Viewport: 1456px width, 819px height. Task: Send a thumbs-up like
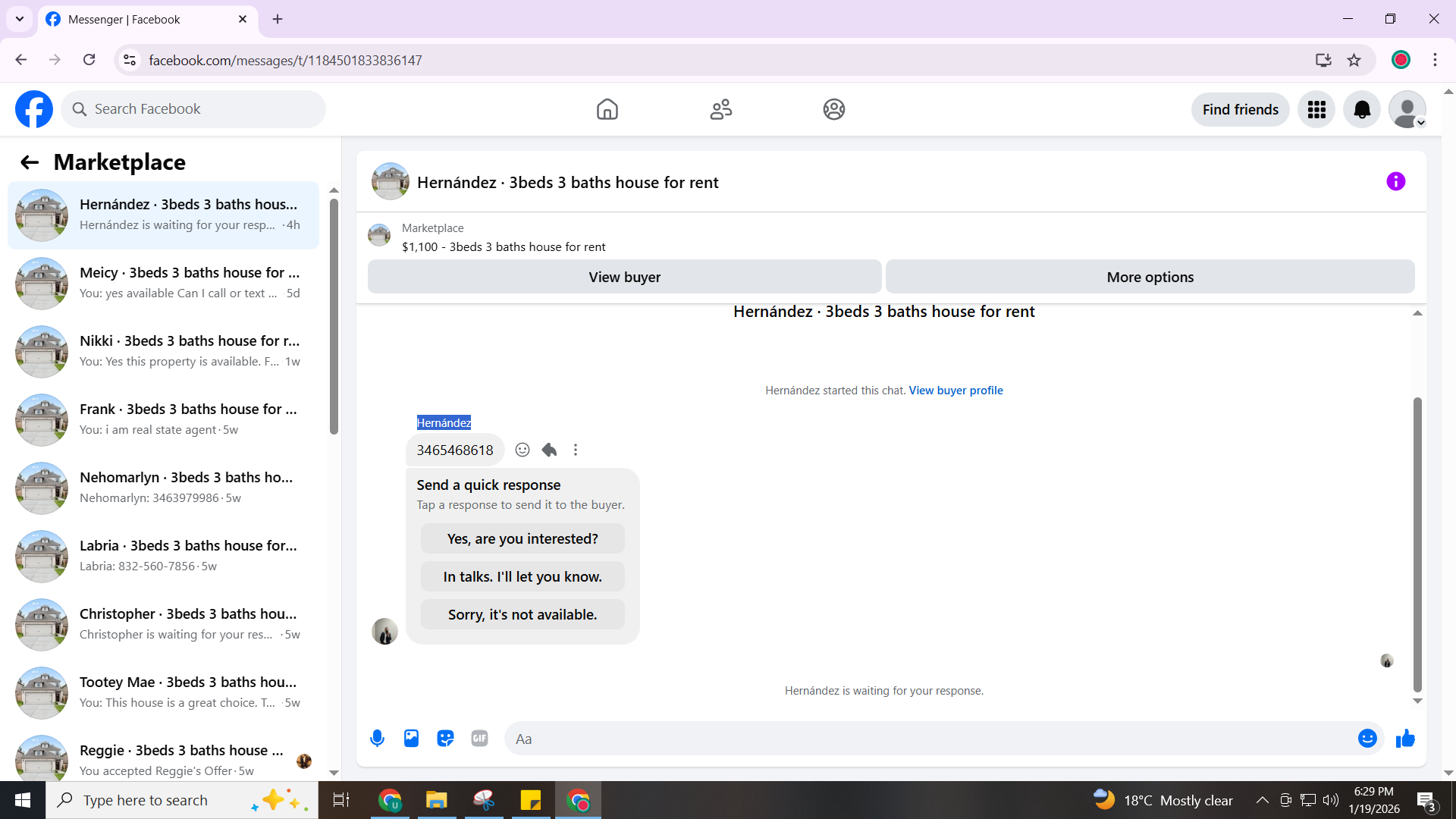(x=1405, y=739)
